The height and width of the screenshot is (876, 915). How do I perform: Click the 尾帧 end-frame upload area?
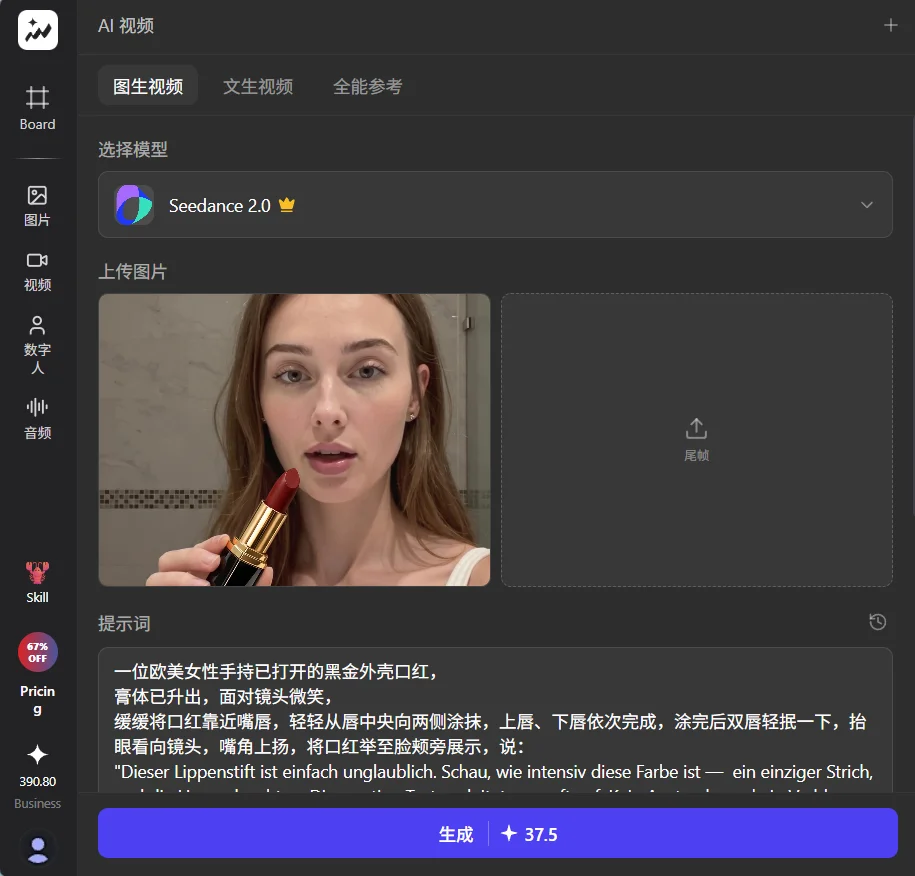pyautogui.click(x=696, y=438)
